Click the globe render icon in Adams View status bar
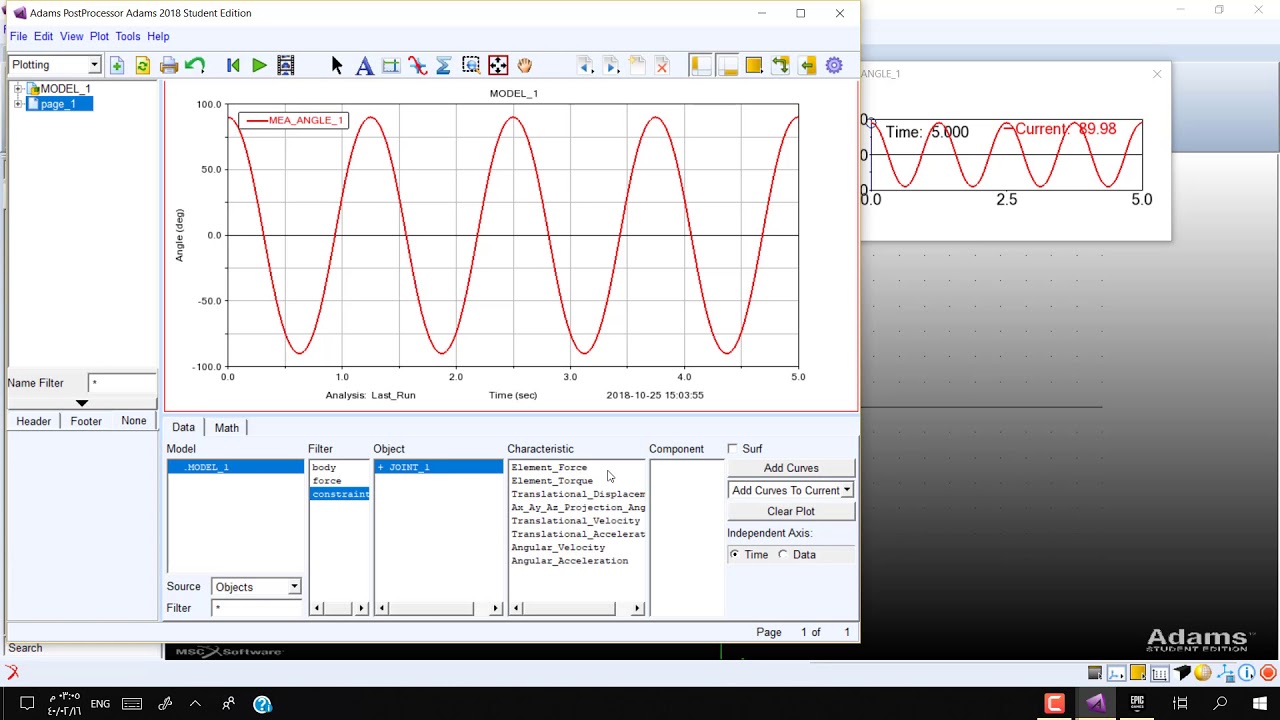Viewport: 1280px width, 720px height. click(1203, 673)
